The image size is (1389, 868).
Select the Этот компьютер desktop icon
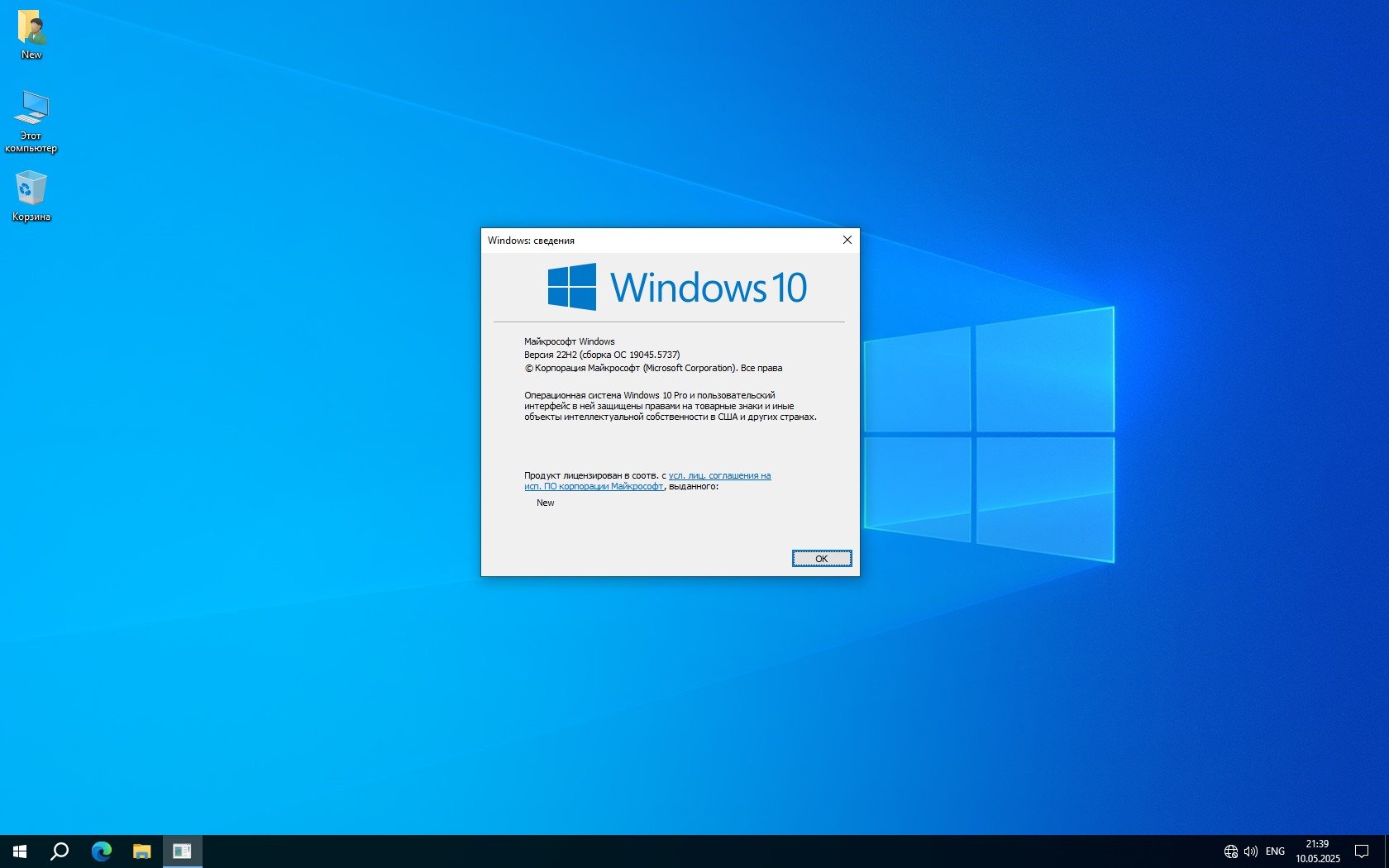tap(31, 120)
